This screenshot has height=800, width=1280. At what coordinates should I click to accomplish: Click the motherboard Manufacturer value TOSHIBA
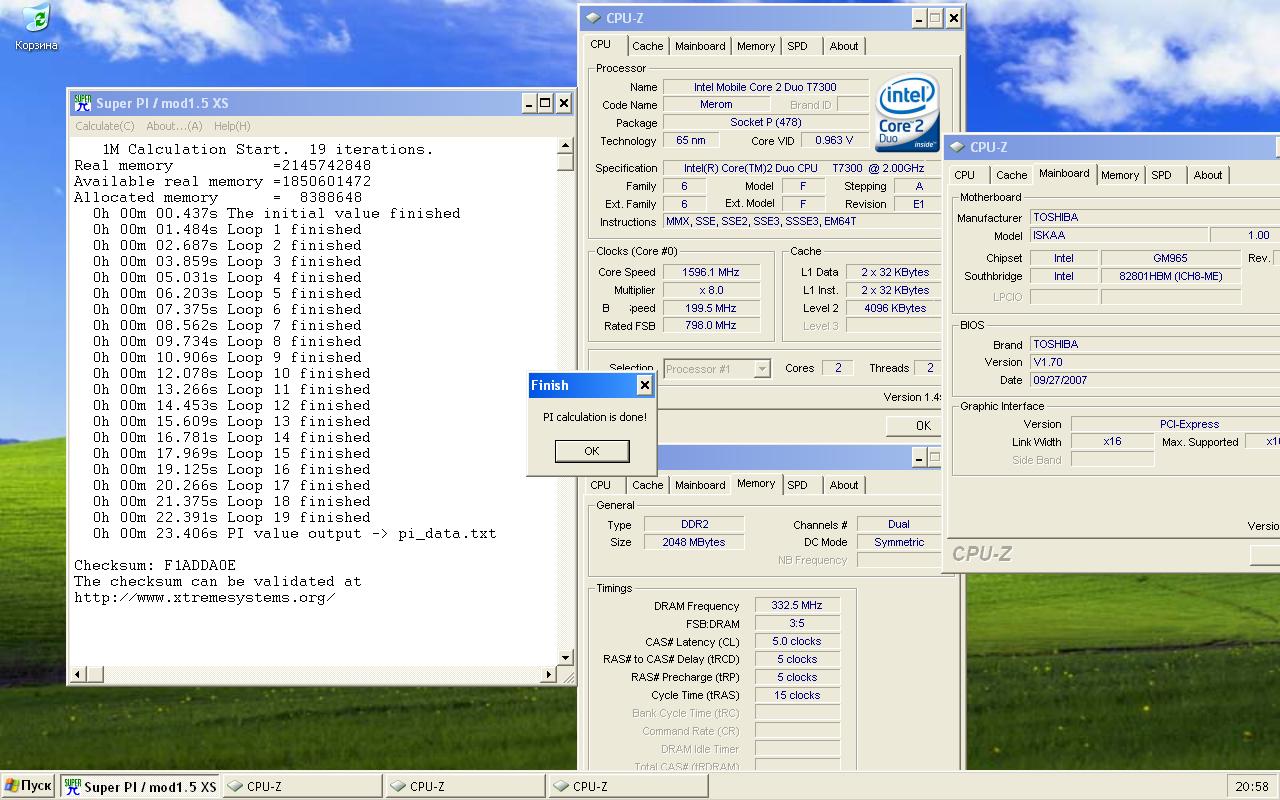pos(1155,217)
